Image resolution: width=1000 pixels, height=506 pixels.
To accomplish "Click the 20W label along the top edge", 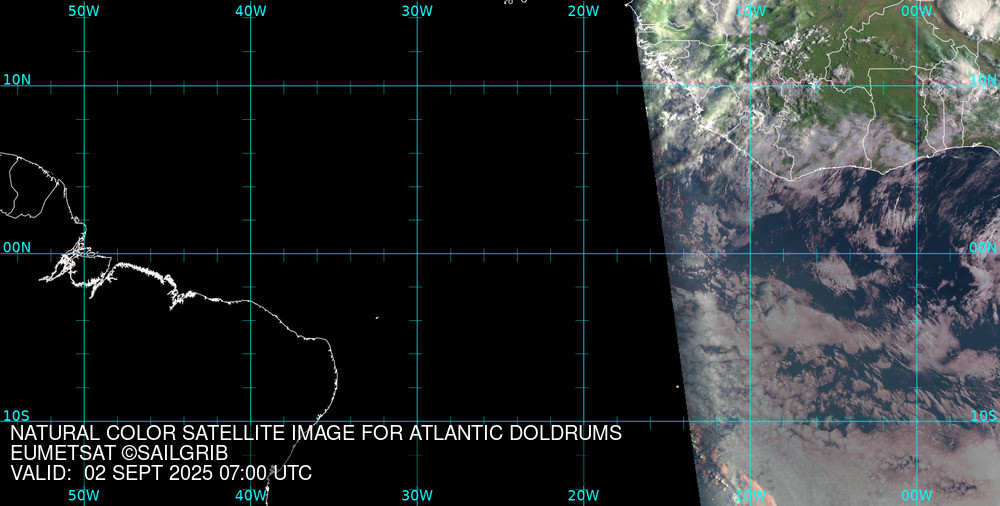I will point(584,11).
